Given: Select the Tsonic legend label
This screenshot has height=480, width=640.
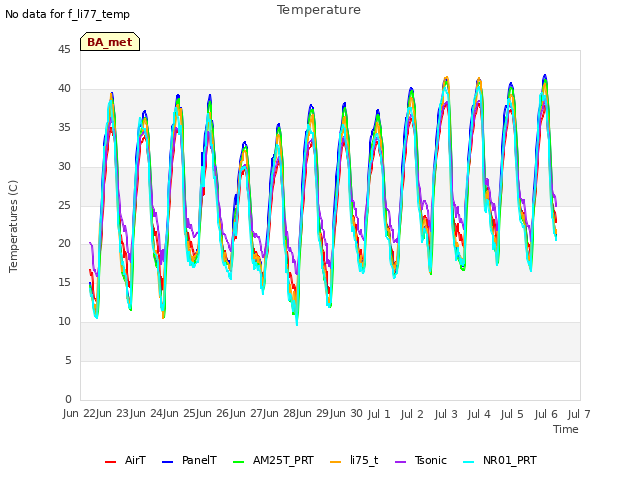Looking at the screenshot, I should tap(431, 460).
